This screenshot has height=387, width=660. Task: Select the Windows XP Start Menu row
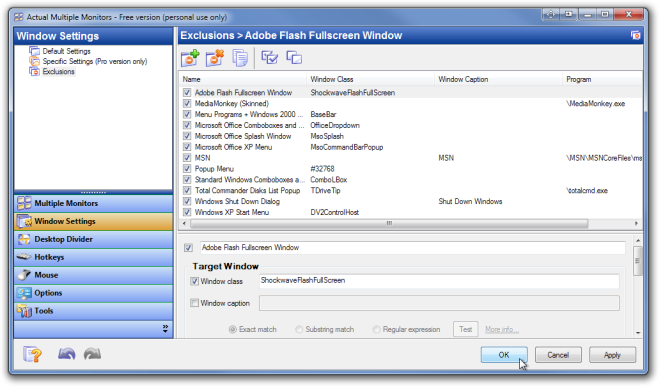pos(411,212)
